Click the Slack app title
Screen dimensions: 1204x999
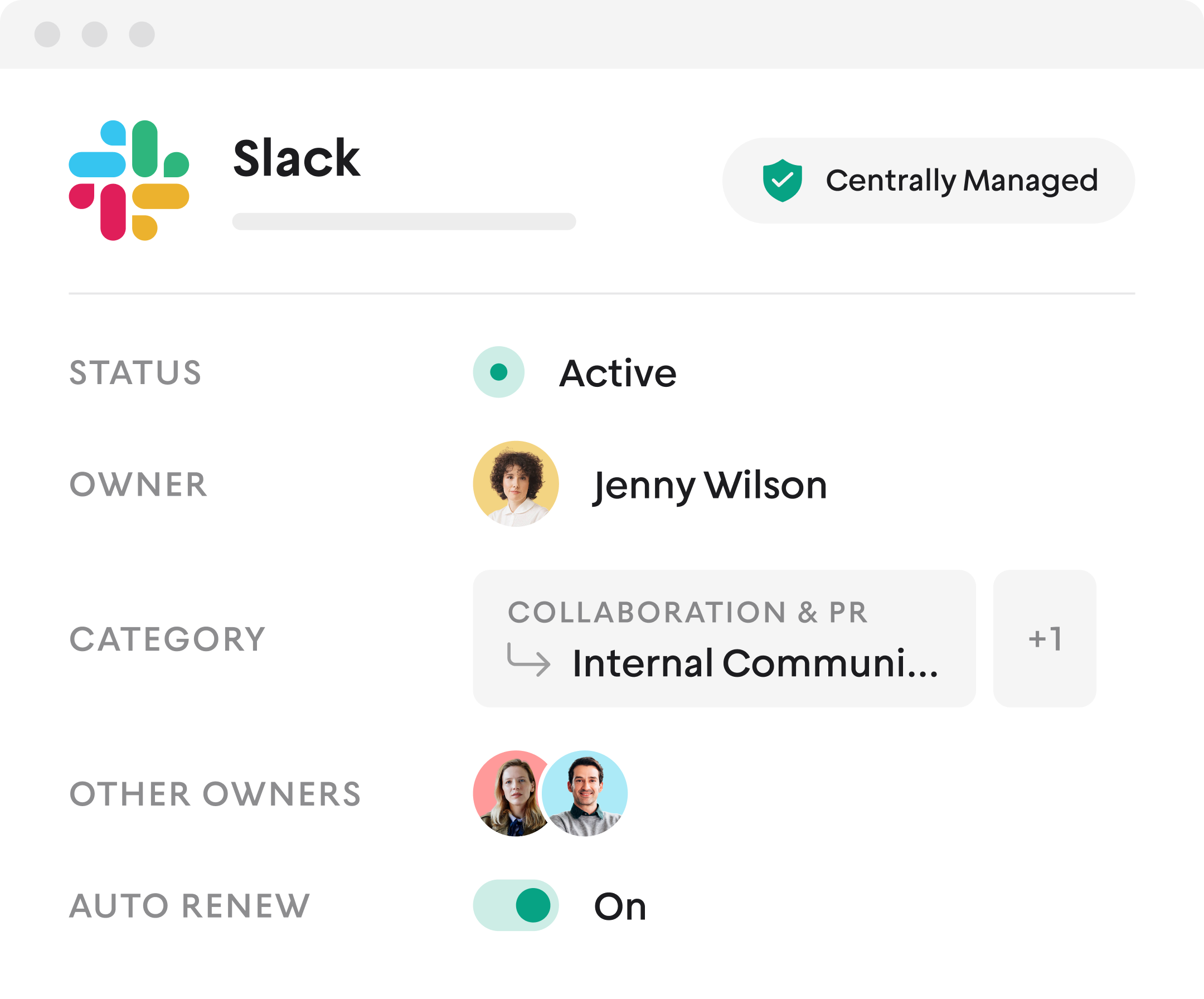tap(297, 158)
